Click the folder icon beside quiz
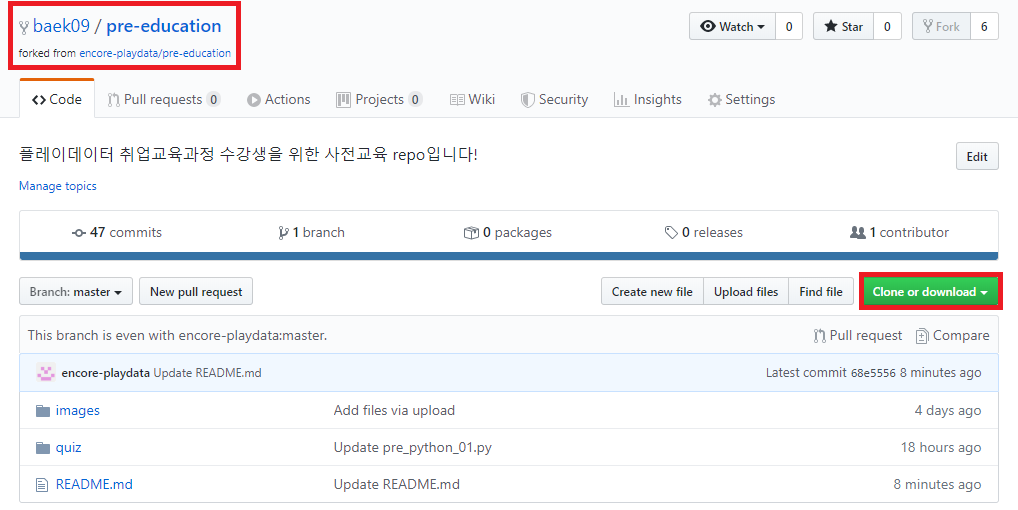Screen dimensions: 1018x510 tap(43, 448)
